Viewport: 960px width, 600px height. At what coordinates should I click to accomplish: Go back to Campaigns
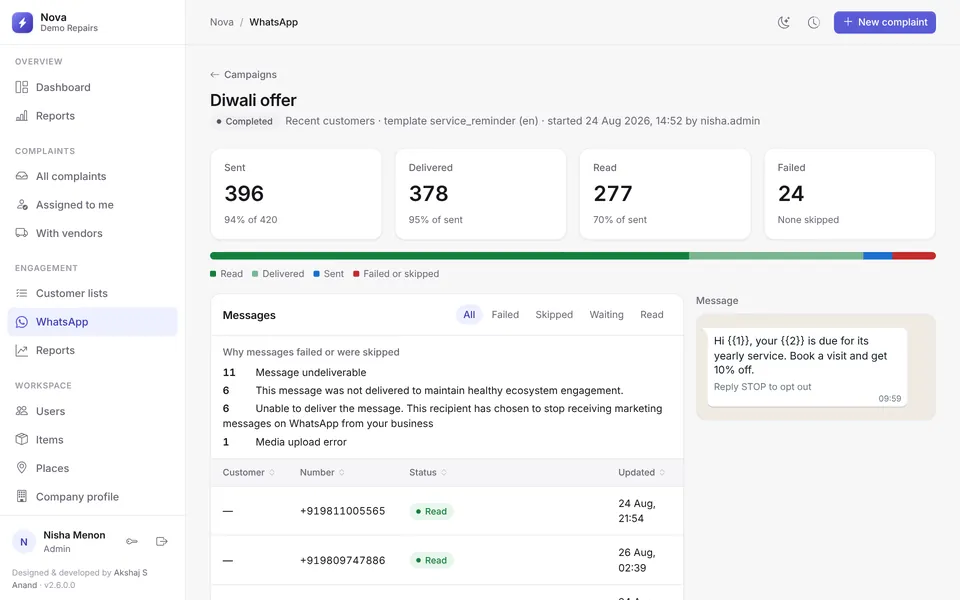tap(243, 75)
